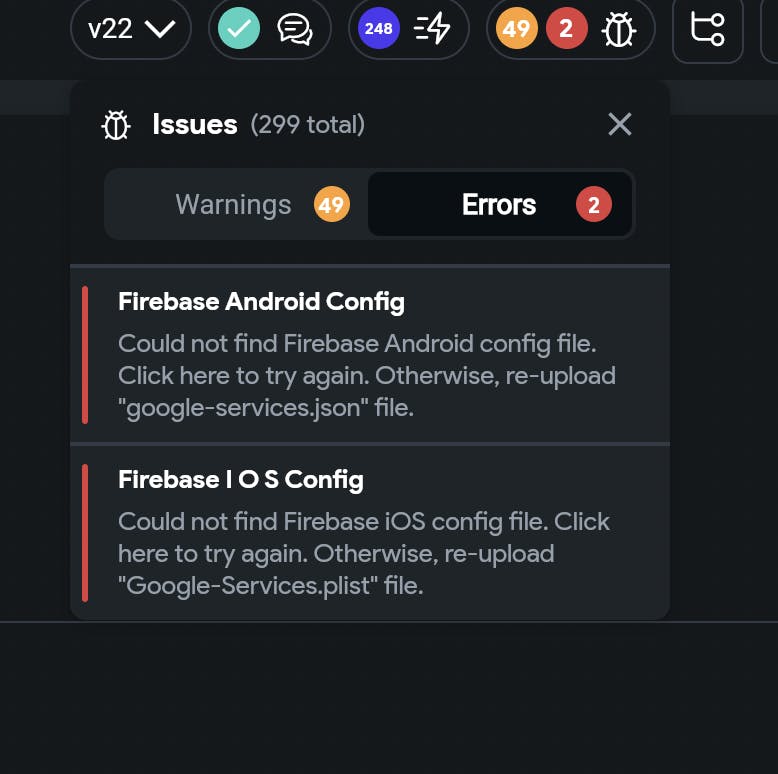Open the branching icon in top toolbar
This screenshot has width=778, height=774.
click(x=708, y=29)
